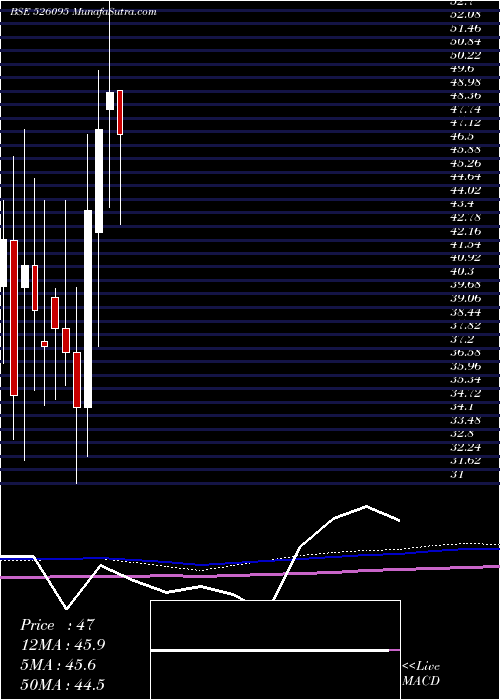This screenshot has width=500, height=700.
Task: Click the 47.12 price axis label
Action: pyautogui.click(x=465, y=122)
